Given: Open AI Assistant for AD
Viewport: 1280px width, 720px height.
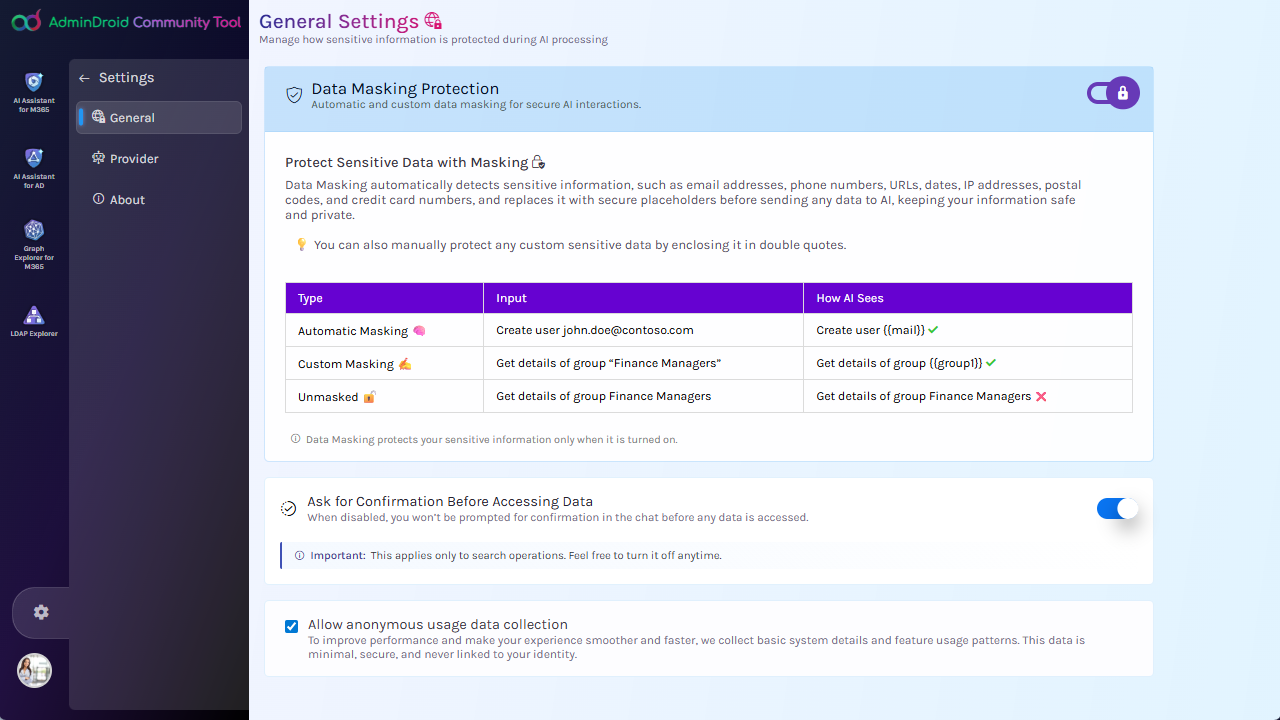Looking at the screenshot, I should click(x=34, y=167).
